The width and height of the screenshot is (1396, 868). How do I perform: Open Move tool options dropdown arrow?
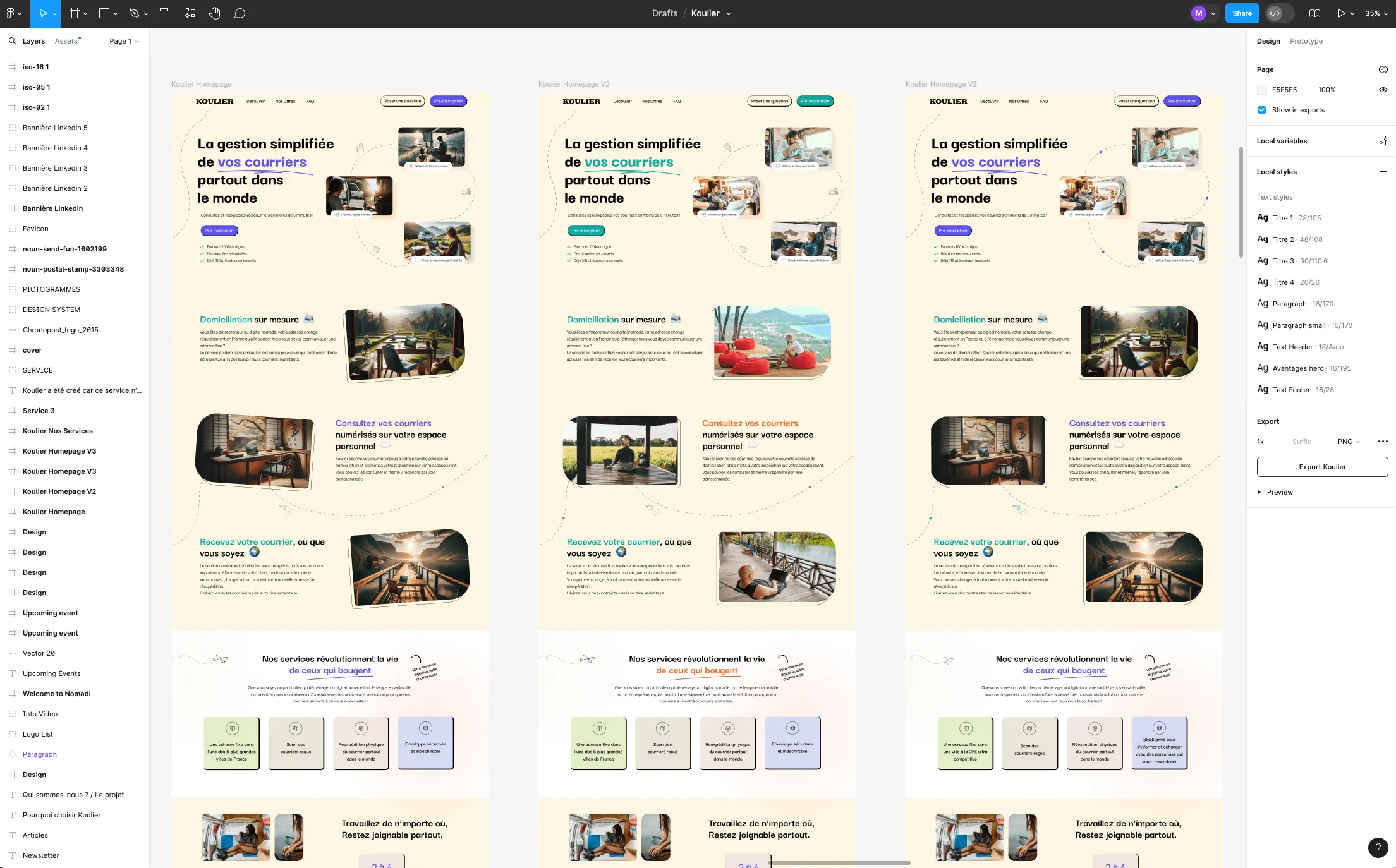click(55, 14)
